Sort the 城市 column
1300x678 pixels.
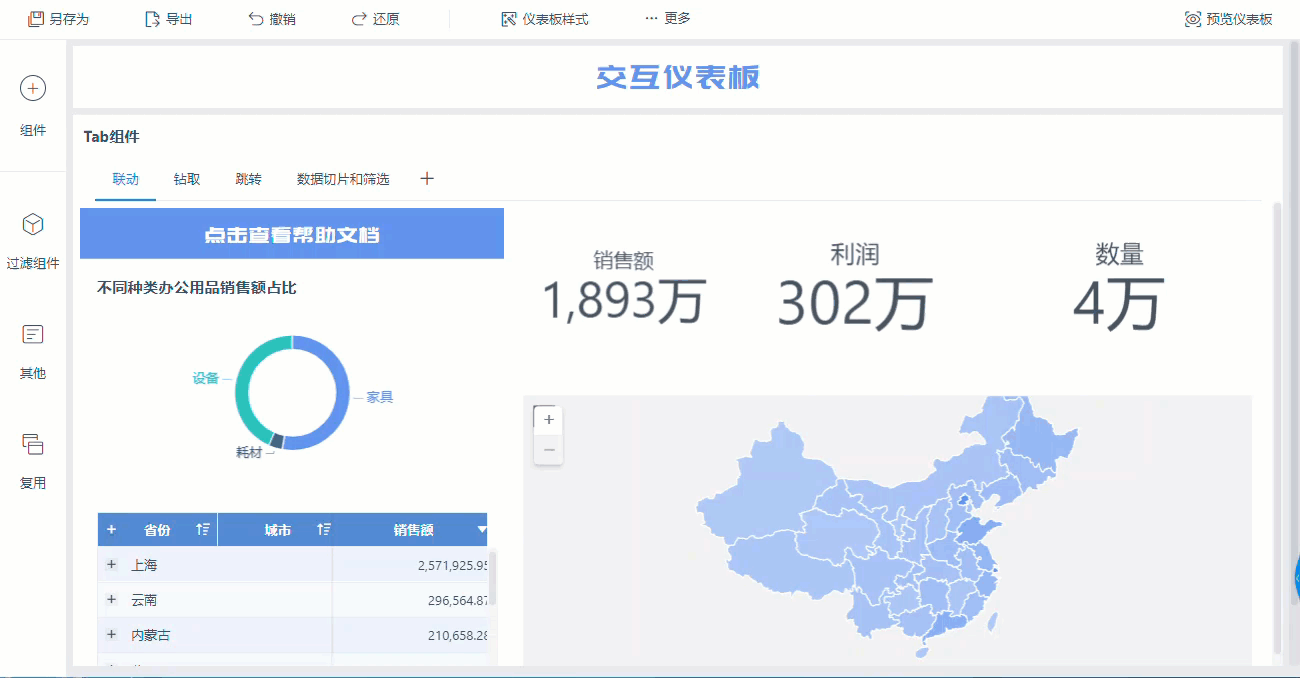(x=324, y=530)
